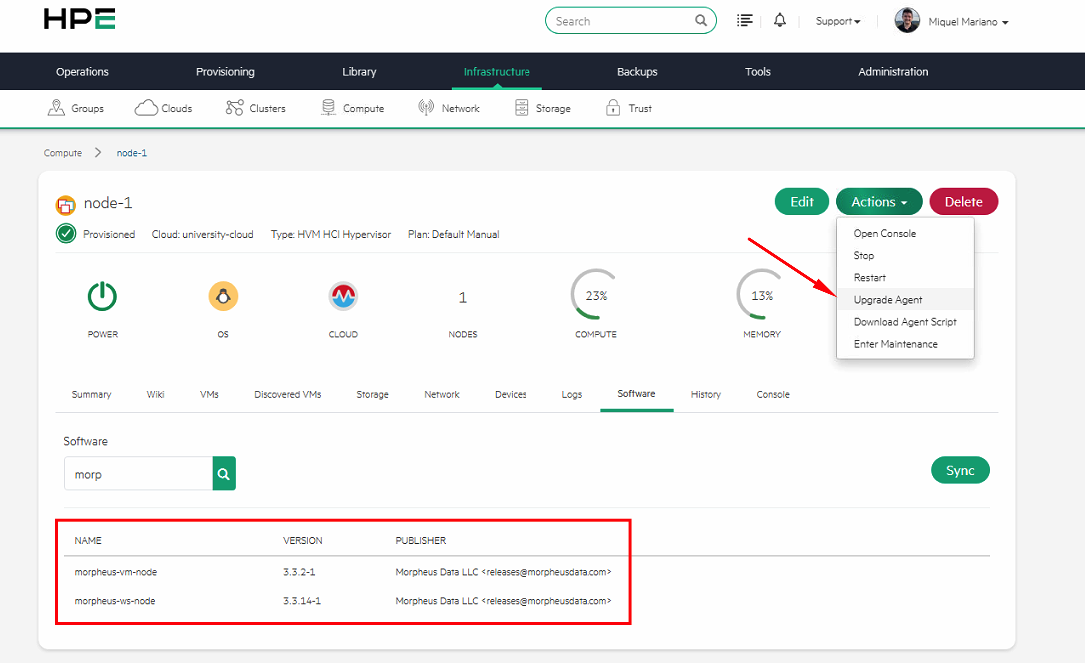The height and width of the screenshot is (663, 1085).
Task: Open Clusters section icon
Action: (234, 108)
